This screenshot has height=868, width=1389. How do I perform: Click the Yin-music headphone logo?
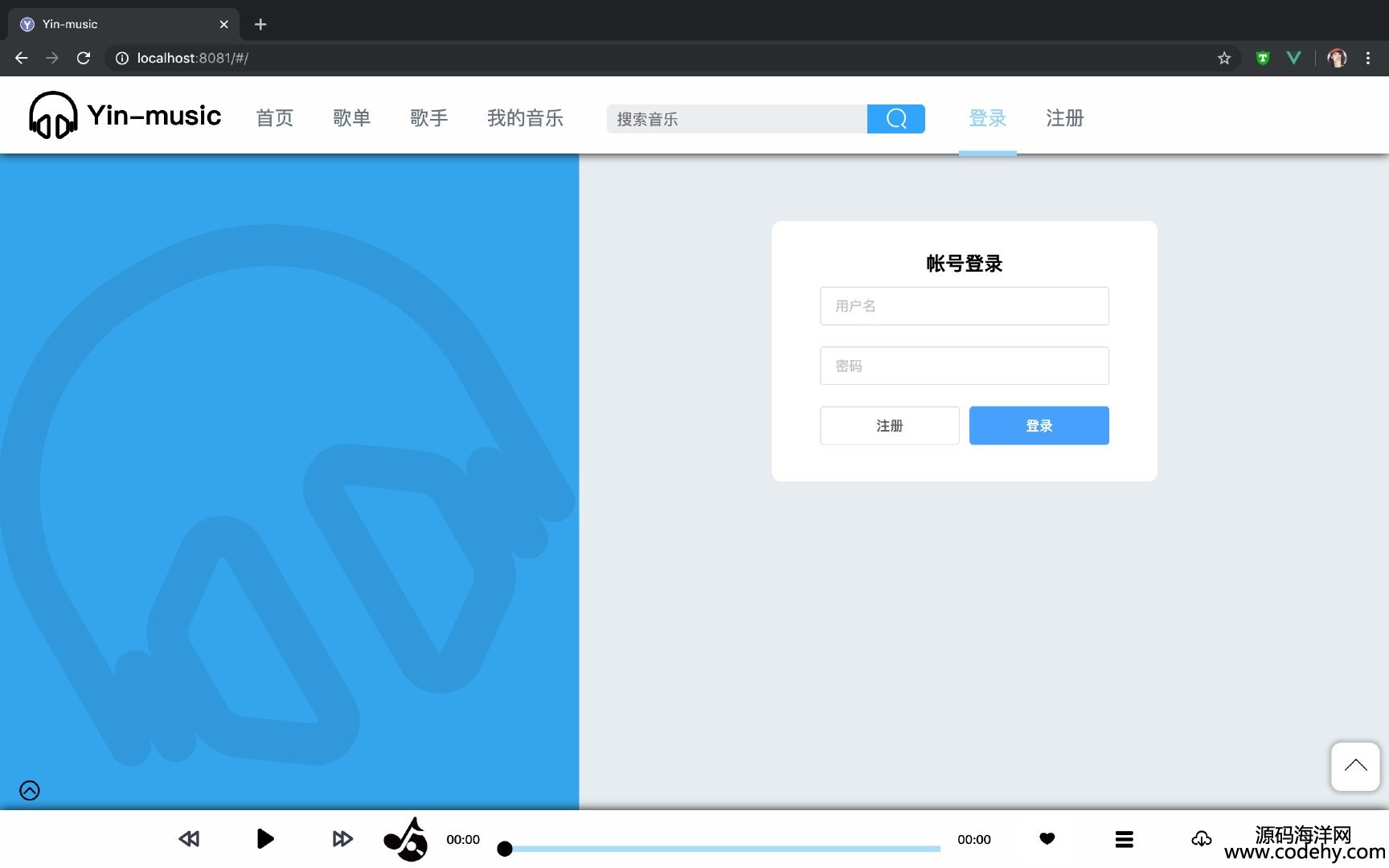pyautogui.click(x=53, y=116)
